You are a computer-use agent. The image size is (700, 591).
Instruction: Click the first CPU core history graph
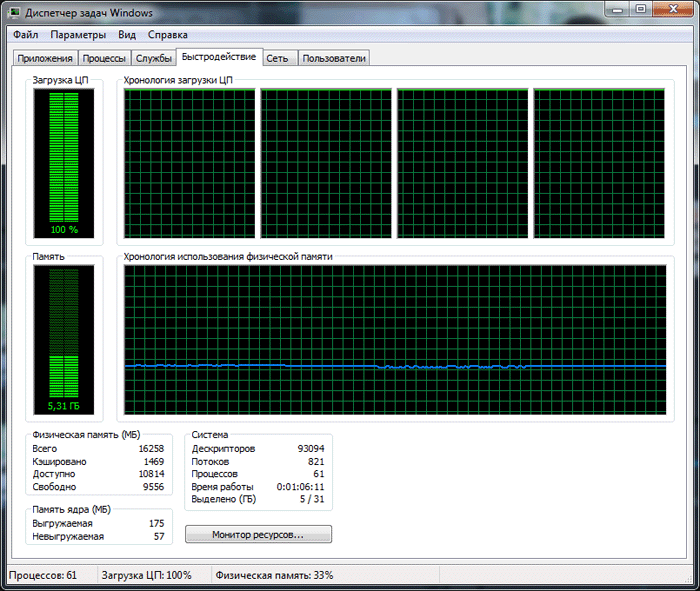tap(189, 163)
